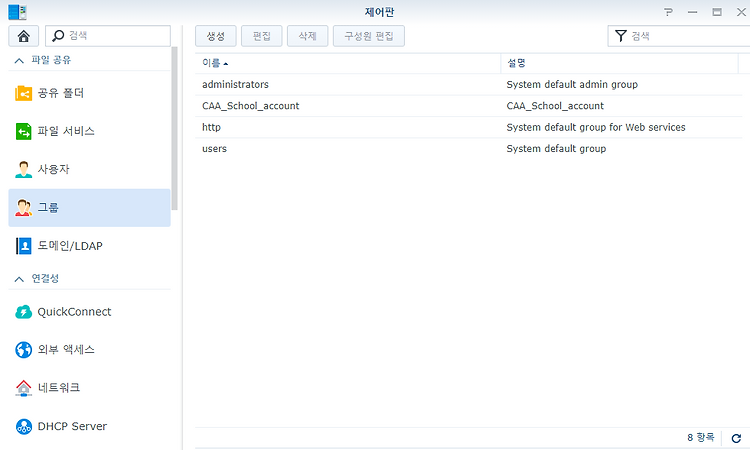The image size is (750, 450).
Task: Open the 도메인/LDAP icon
Action: (x=23, y=246)
